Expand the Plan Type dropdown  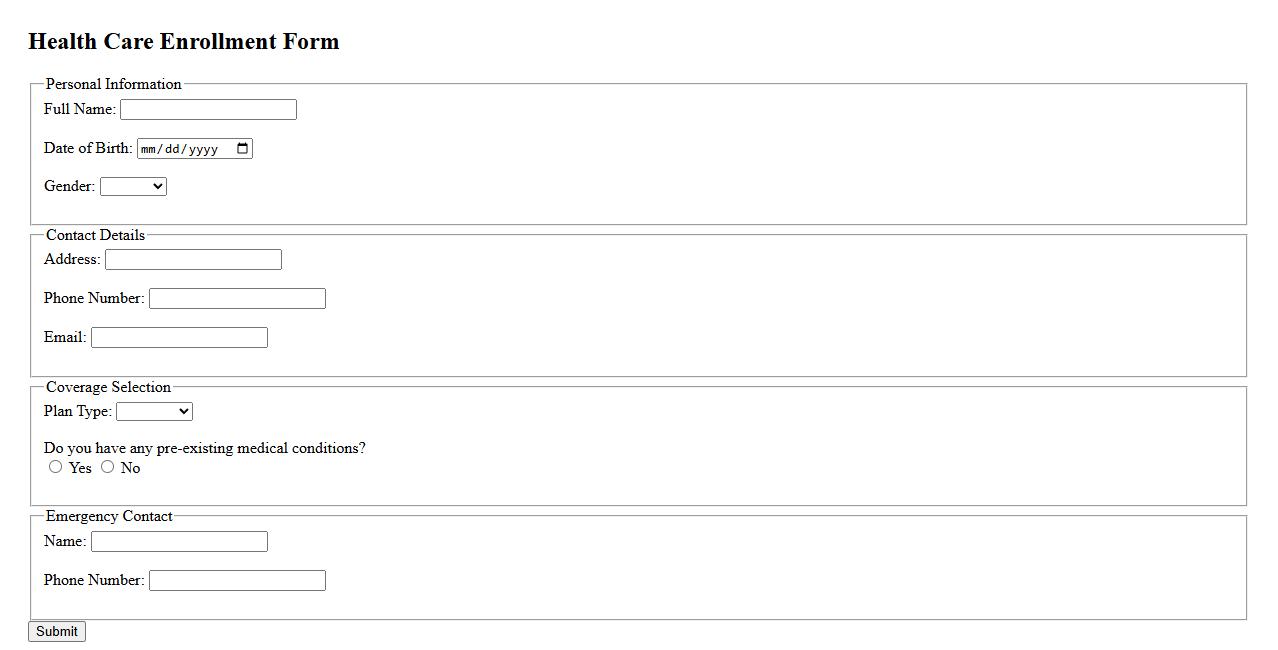(154, 411)
